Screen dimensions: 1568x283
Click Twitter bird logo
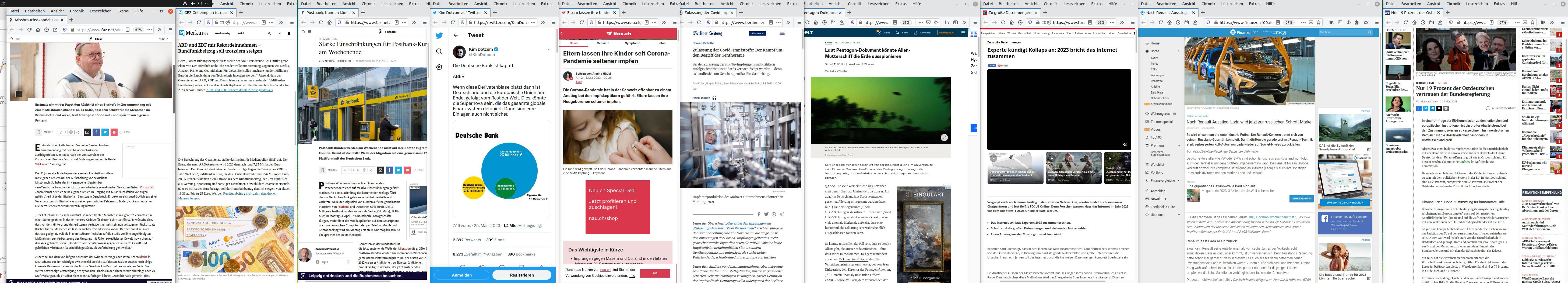[439, 35]
